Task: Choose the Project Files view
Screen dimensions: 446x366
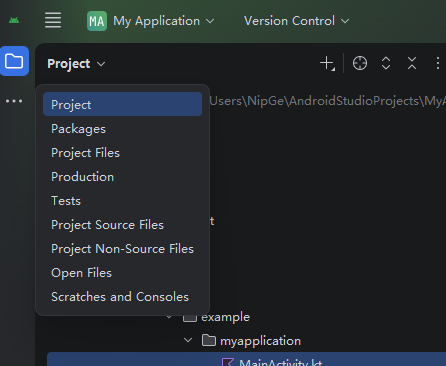Action: click(x=122, y=153)
